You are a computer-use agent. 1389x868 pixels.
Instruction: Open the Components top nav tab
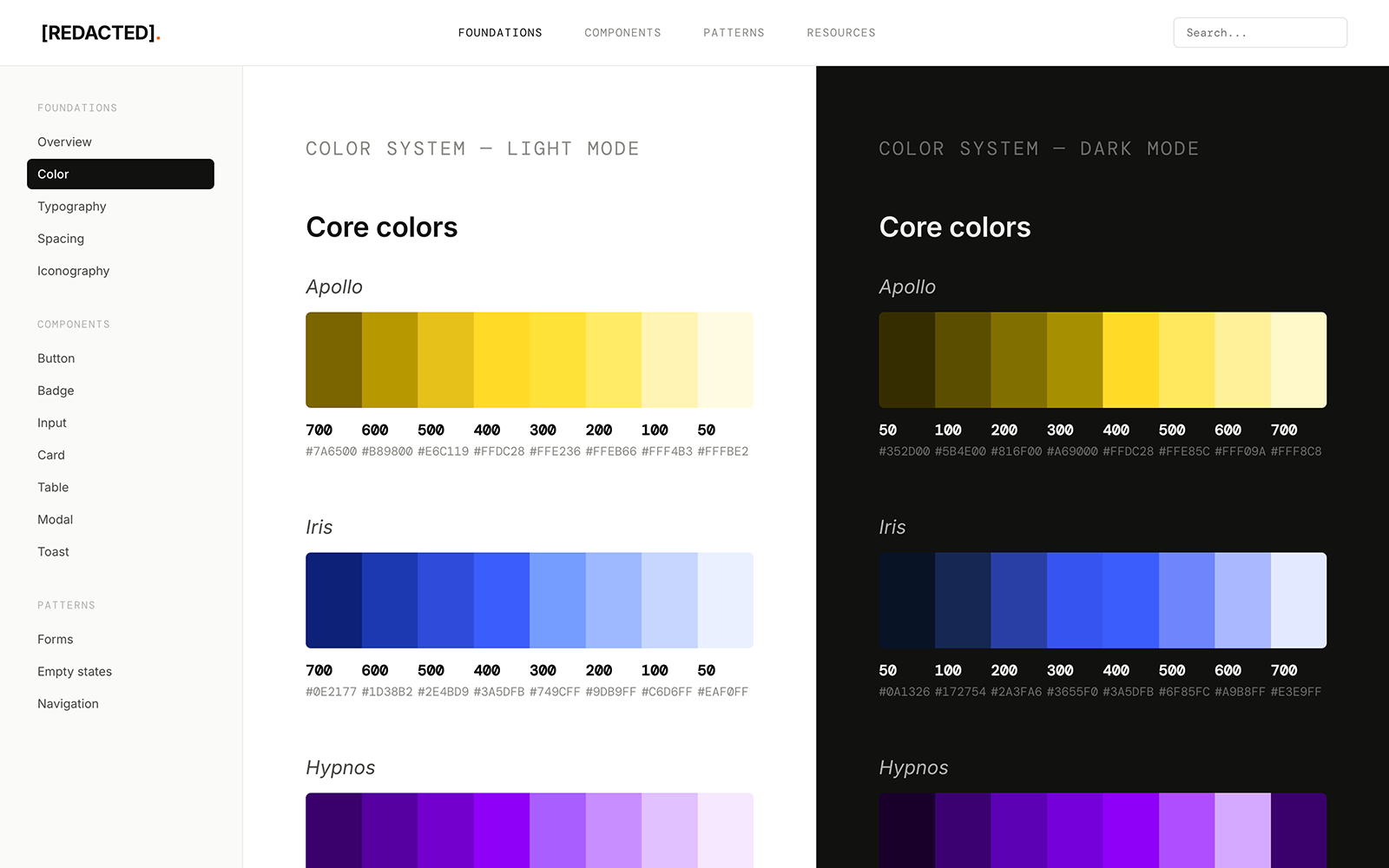tap(622, 33)
